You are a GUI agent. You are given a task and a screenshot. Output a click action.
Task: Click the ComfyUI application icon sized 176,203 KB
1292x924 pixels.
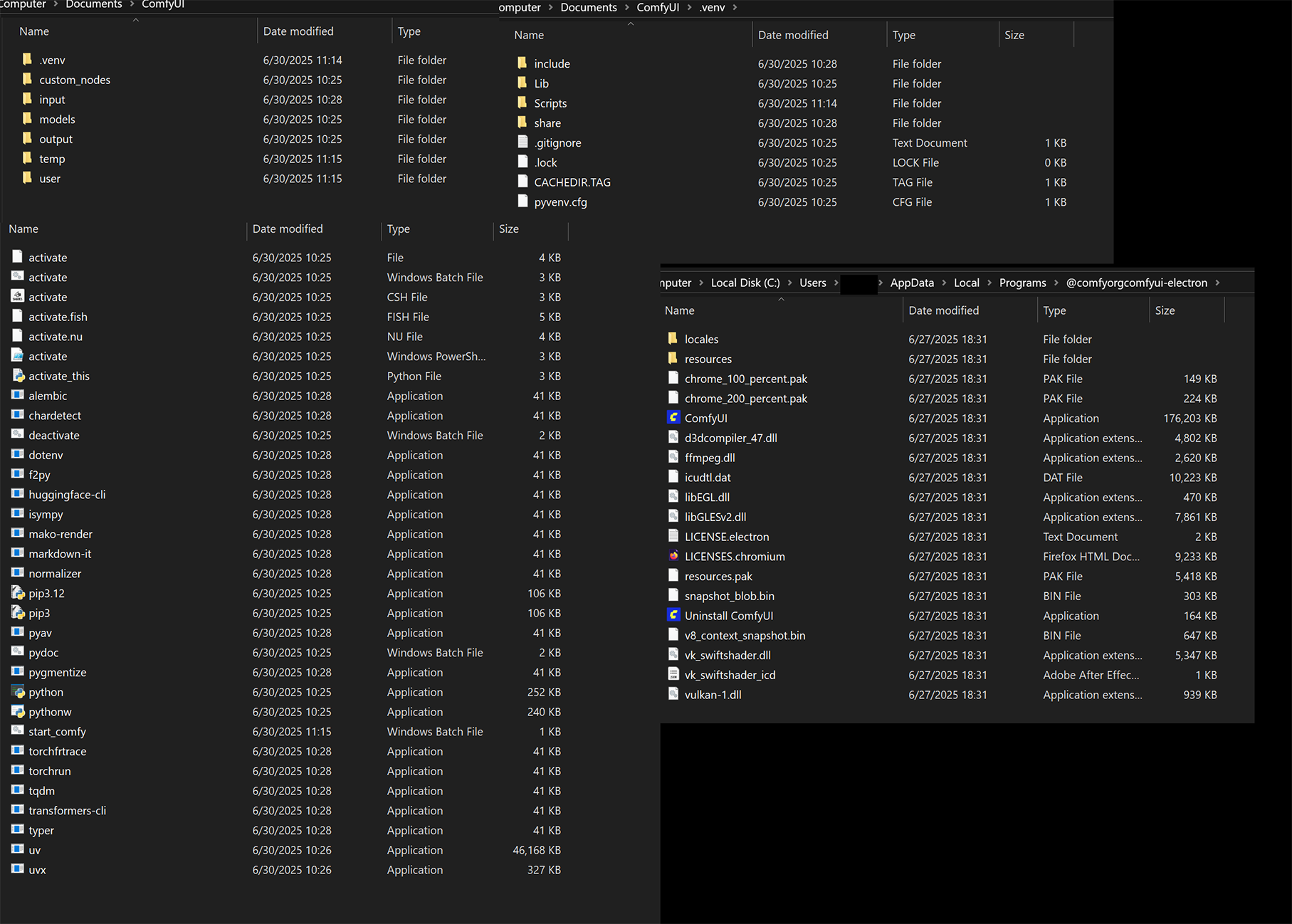(x=673, y=418)
